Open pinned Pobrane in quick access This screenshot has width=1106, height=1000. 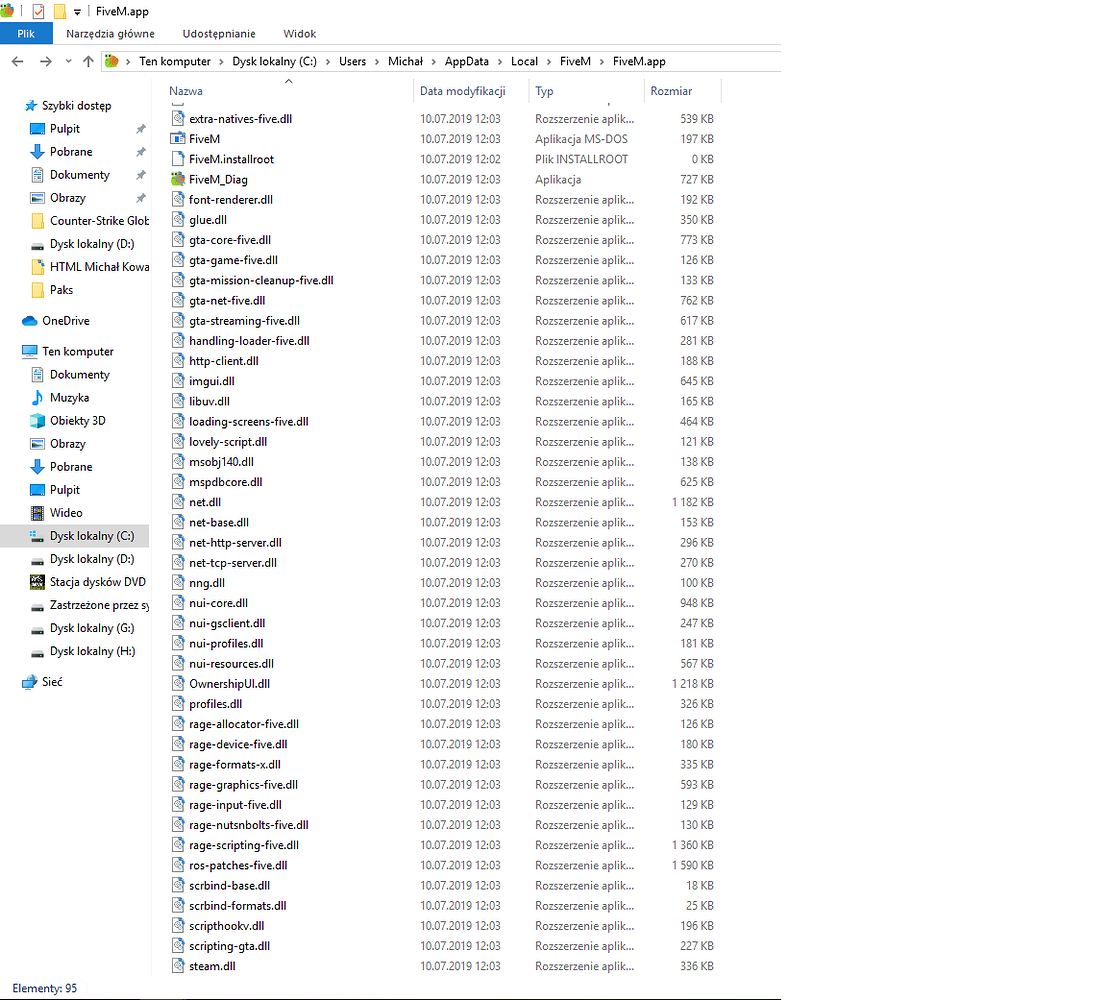tap(71, 152)
